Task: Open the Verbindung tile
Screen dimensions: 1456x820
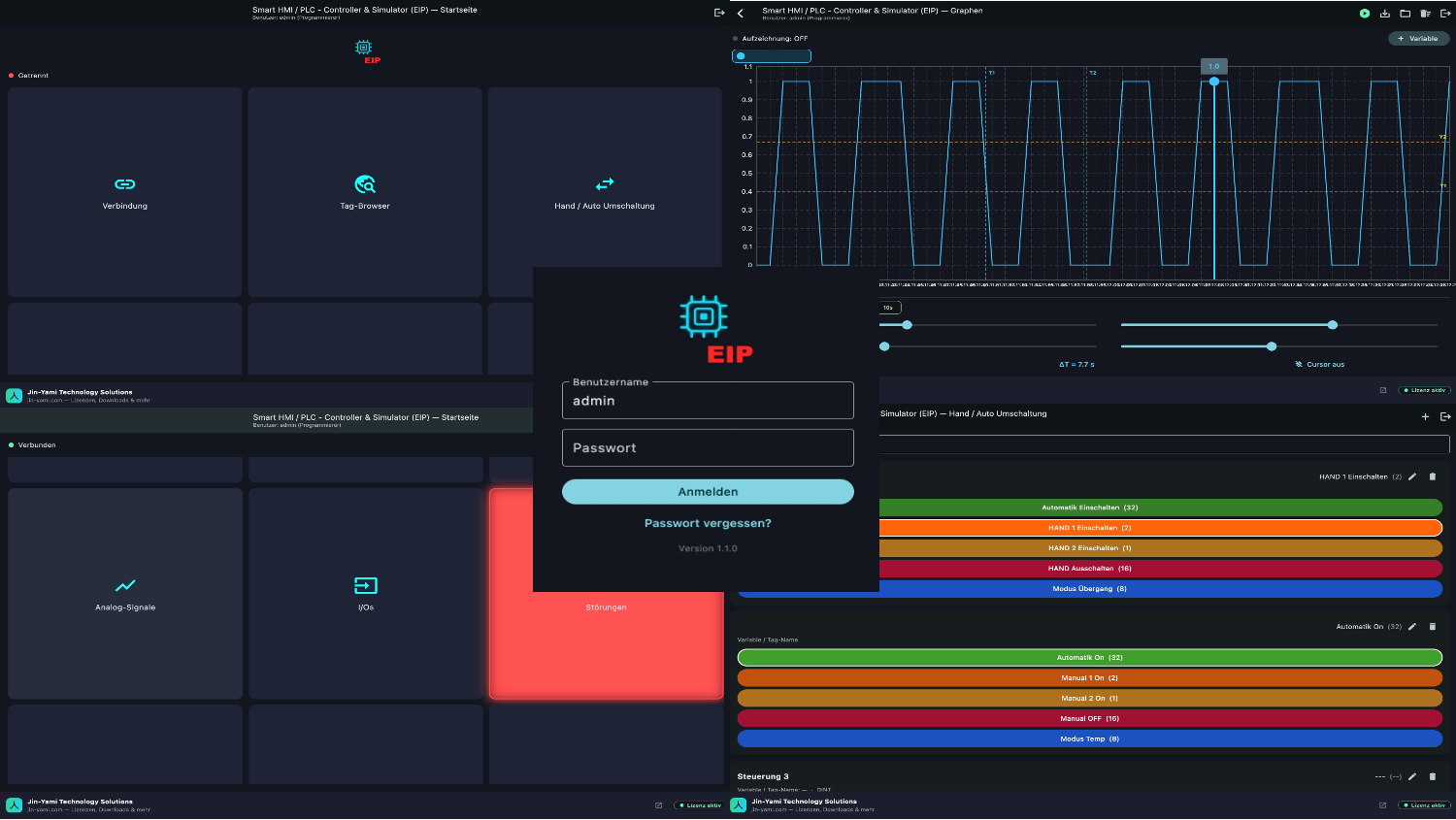Action: [125, 192]
